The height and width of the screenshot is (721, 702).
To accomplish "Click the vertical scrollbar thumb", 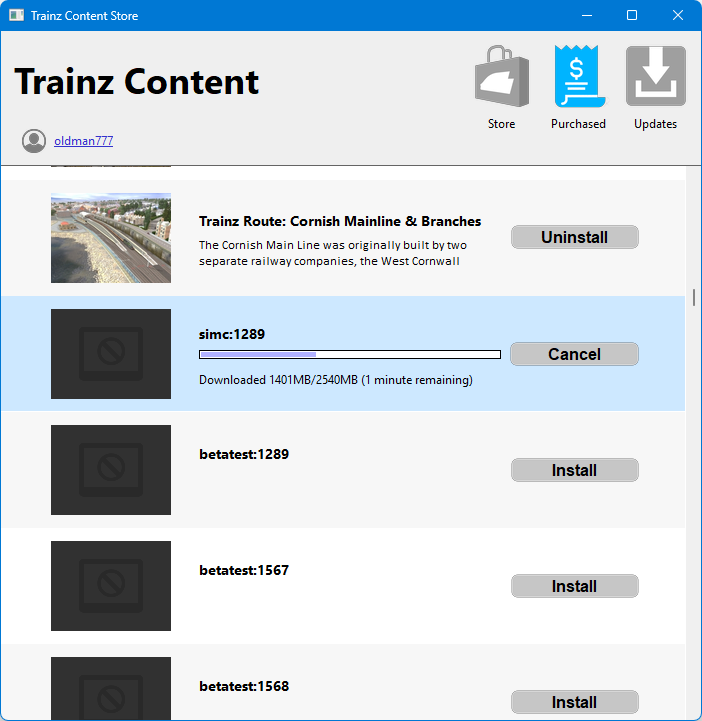I will [x=694, y=298].
